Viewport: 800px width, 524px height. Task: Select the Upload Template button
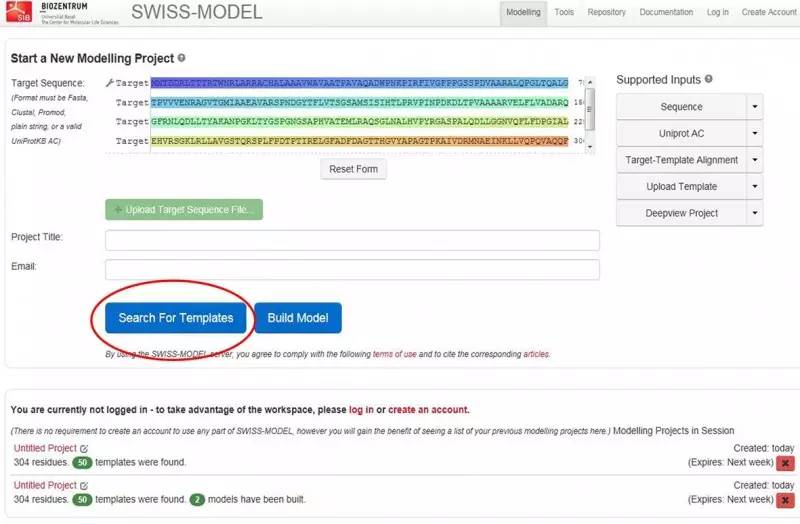point(681,186)
